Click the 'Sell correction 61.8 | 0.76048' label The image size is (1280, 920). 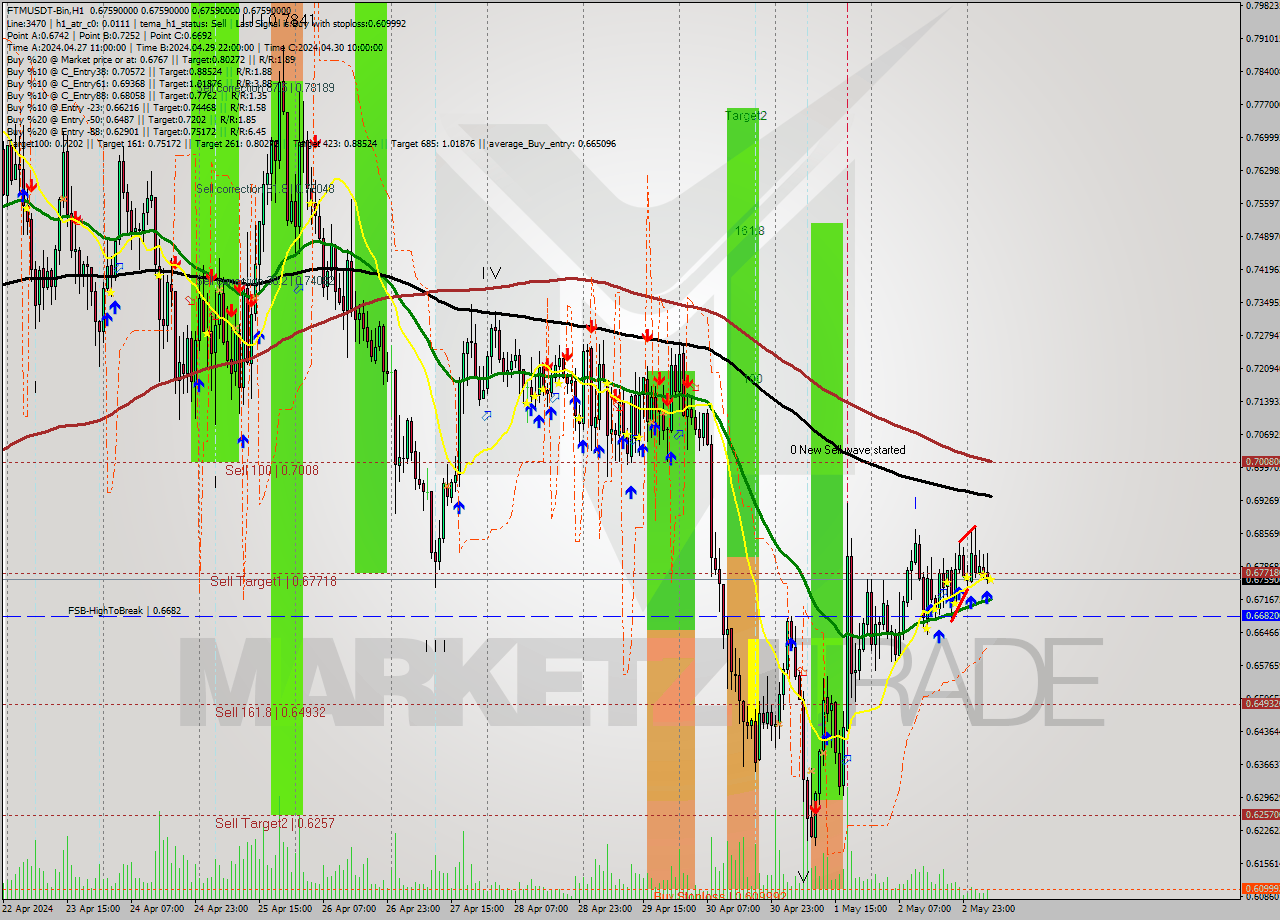(265, 188)
